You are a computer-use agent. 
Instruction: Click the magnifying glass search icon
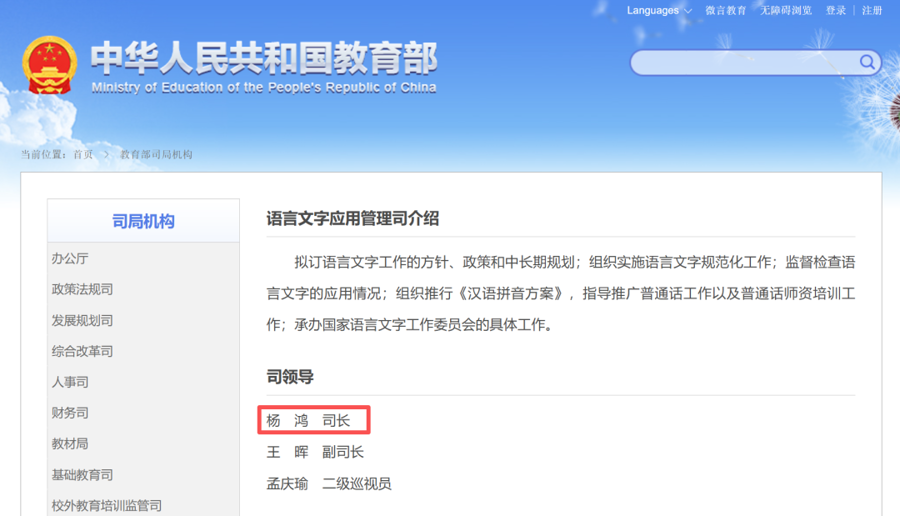(867, 63)
